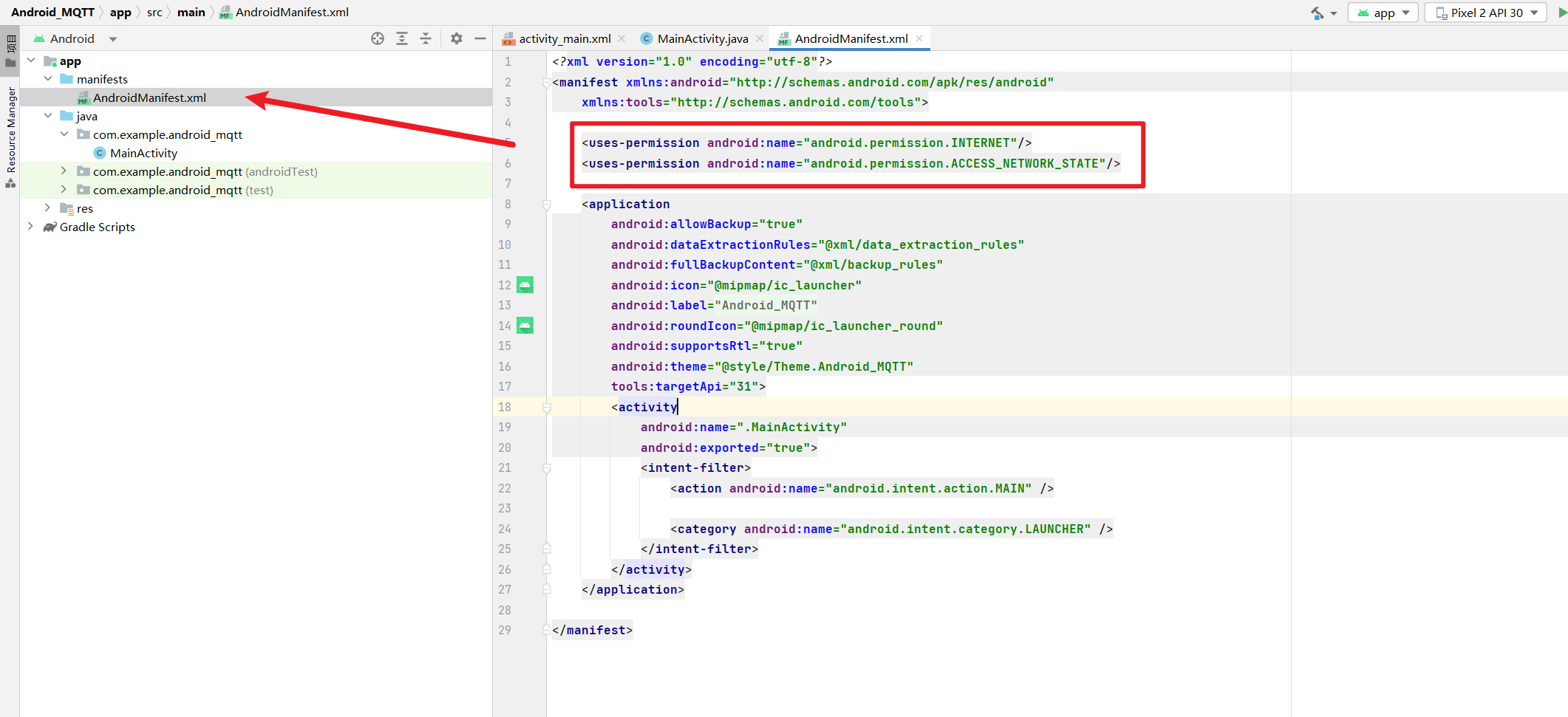
Task: Click android:allowBackup="true" line
Action: point(706,224)
